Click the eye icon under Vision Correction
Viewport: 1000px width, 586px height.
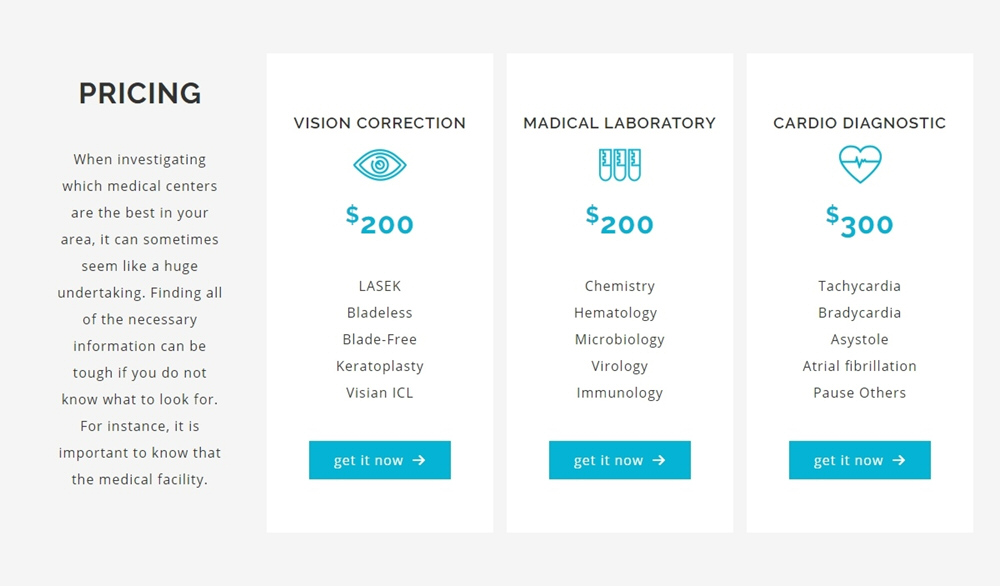pyautogui.click(x=379, y=165)
